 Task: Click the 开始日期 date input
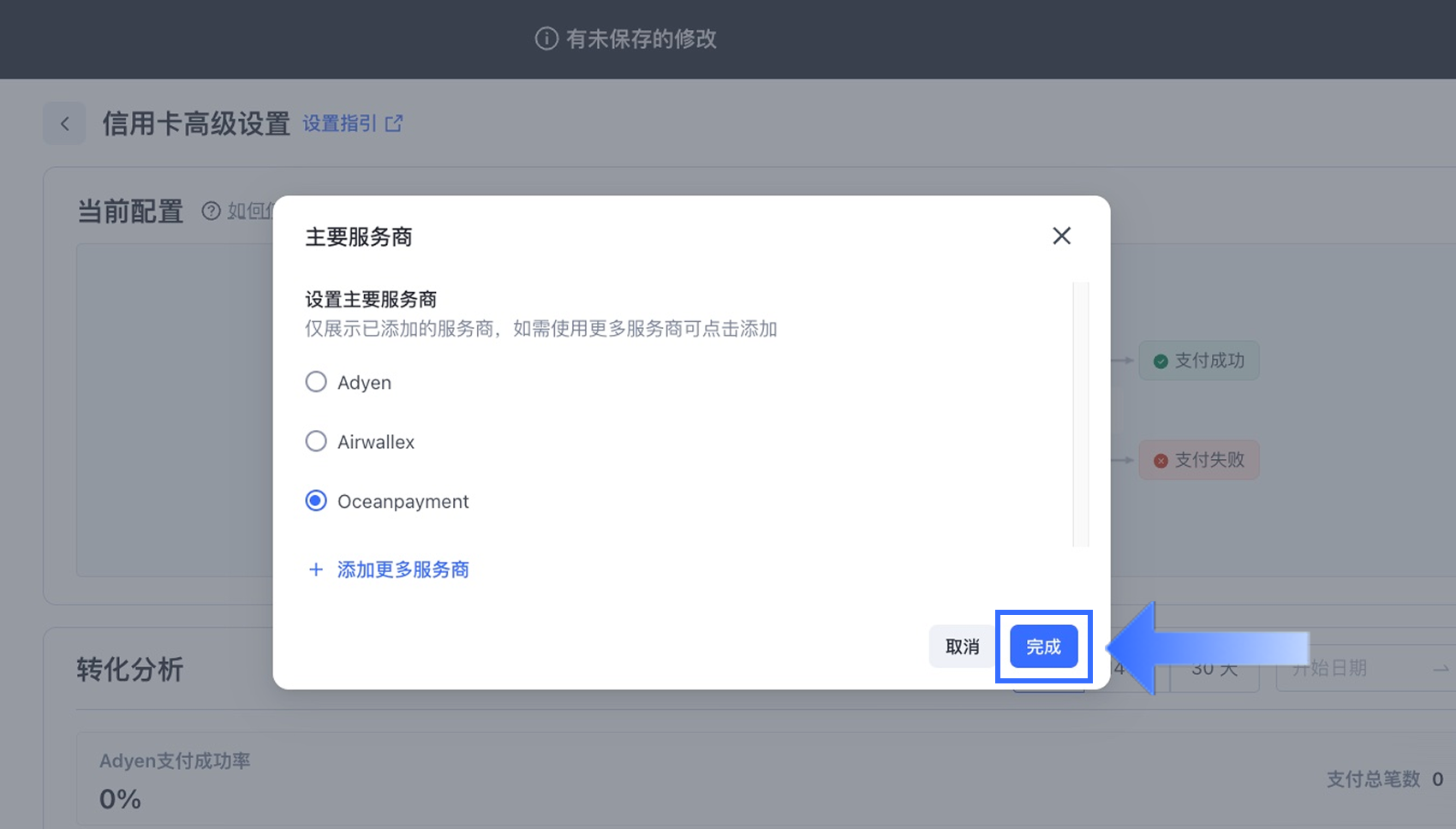click(1366, 668)
